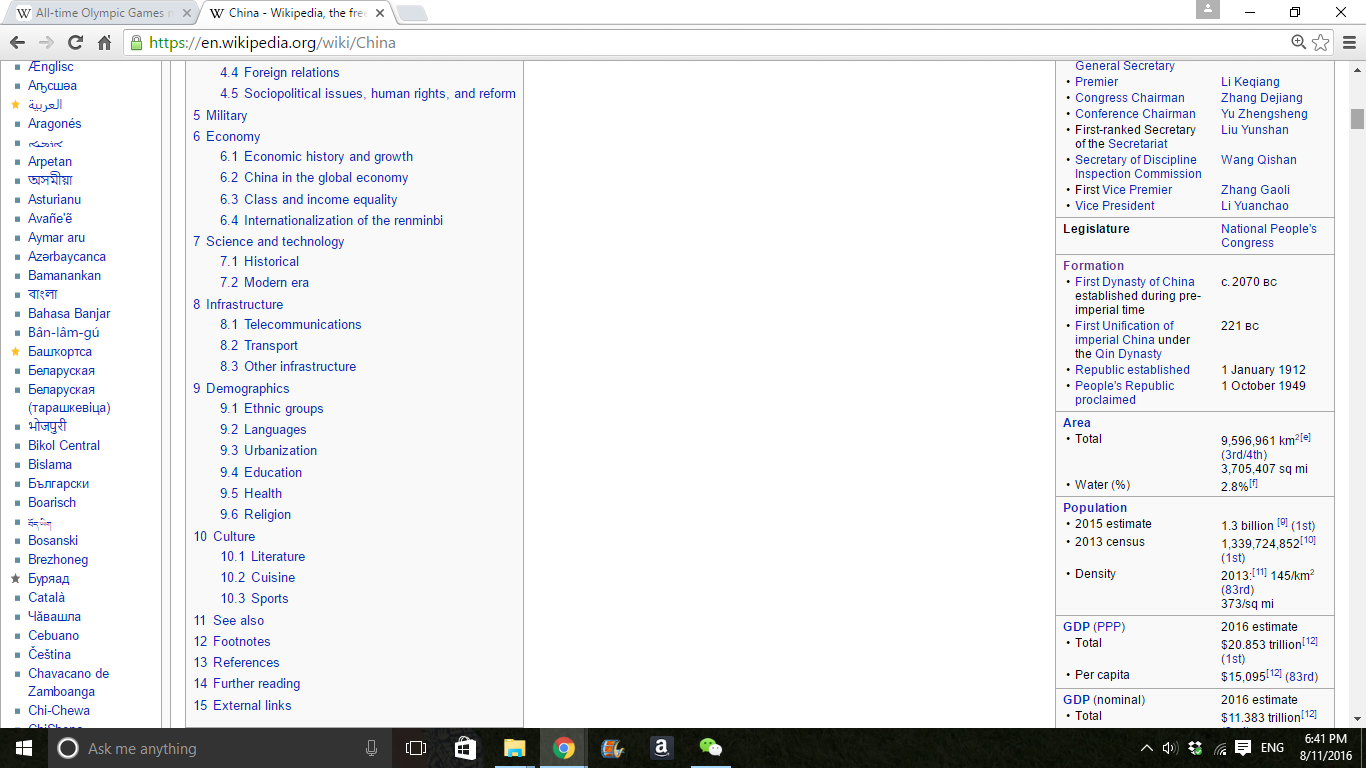This screenshot has width=1366, height=768.
Task: Show hidden system tray icons
Action: (1146, 748)
